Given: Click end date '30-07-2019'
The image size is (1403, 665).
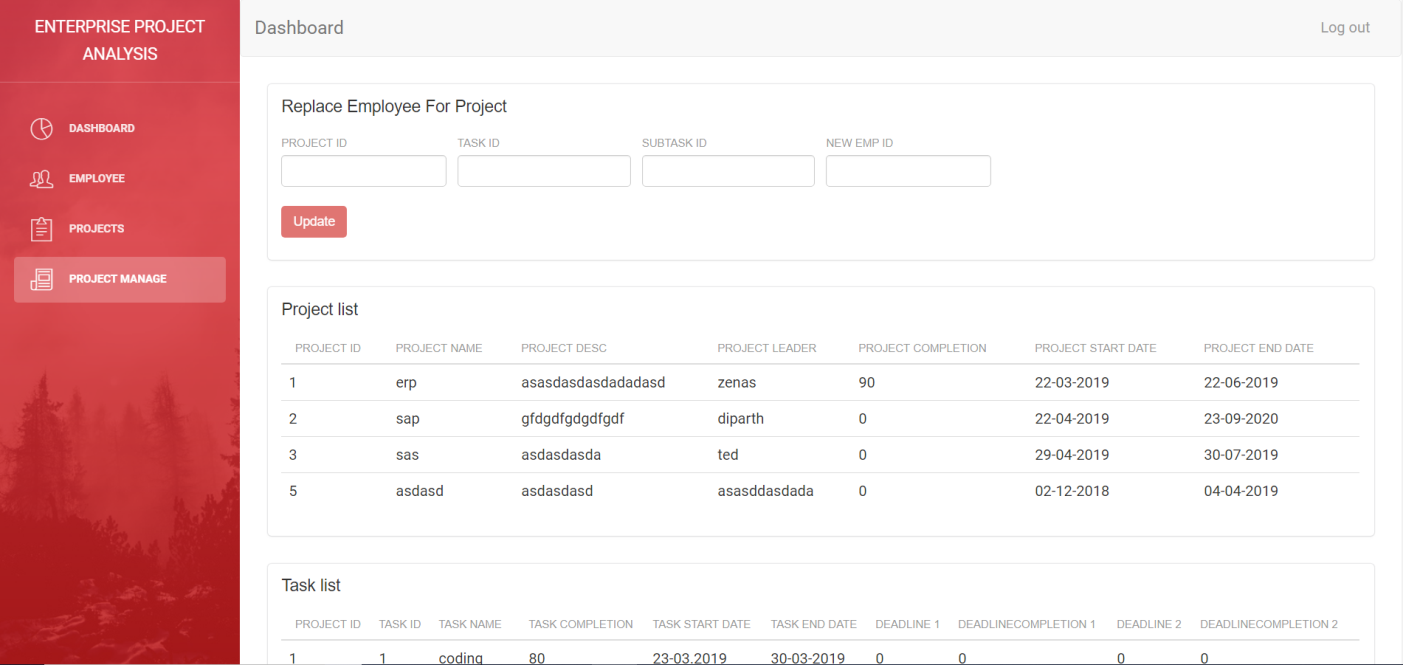Looking at the screenshot, I should (1241, 455).
